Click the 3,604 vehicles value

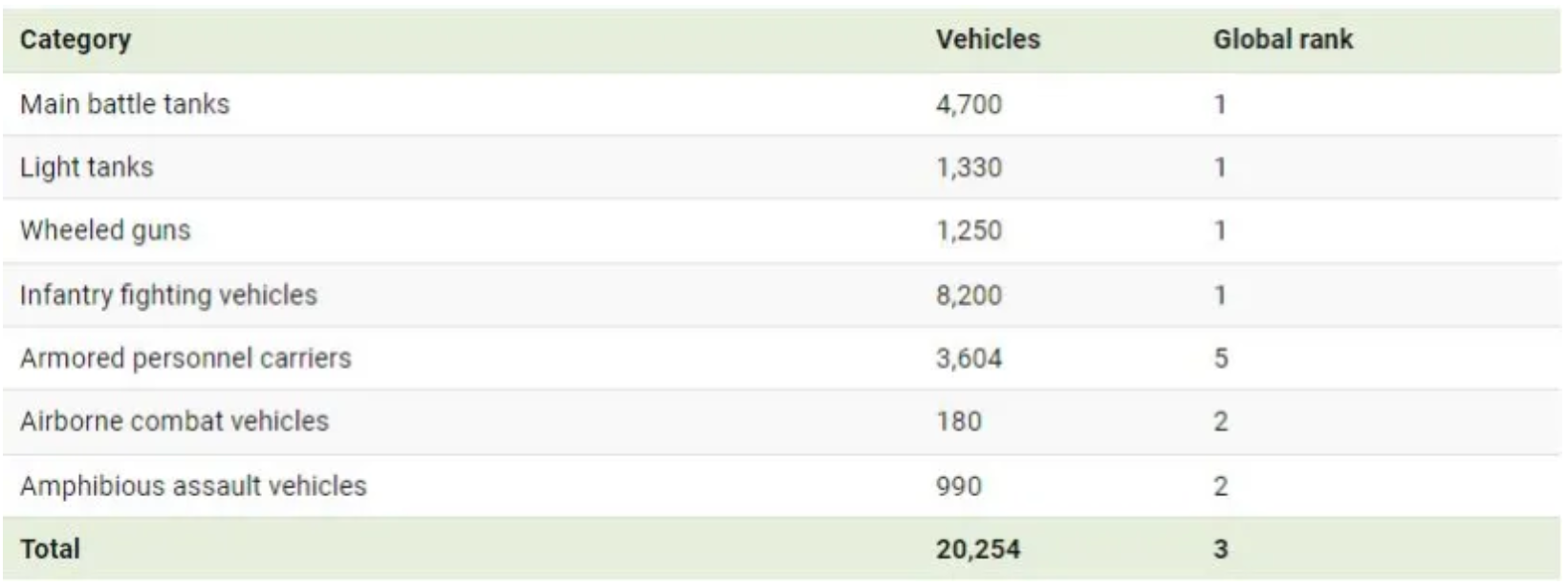[x=969, y=359]
